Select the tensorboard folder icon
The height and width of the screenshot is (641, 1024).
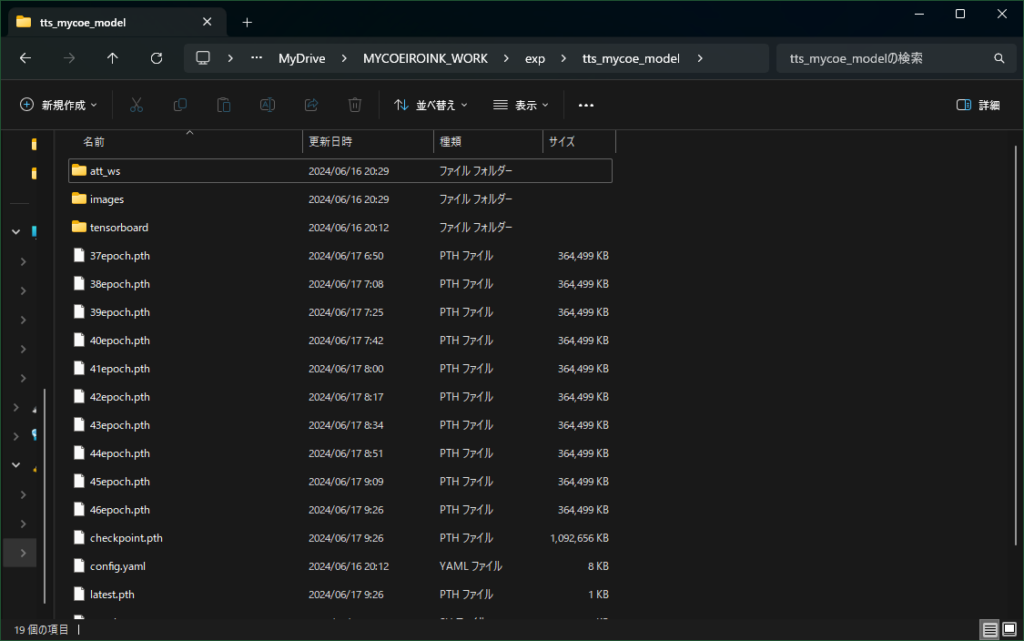[79, 227]
